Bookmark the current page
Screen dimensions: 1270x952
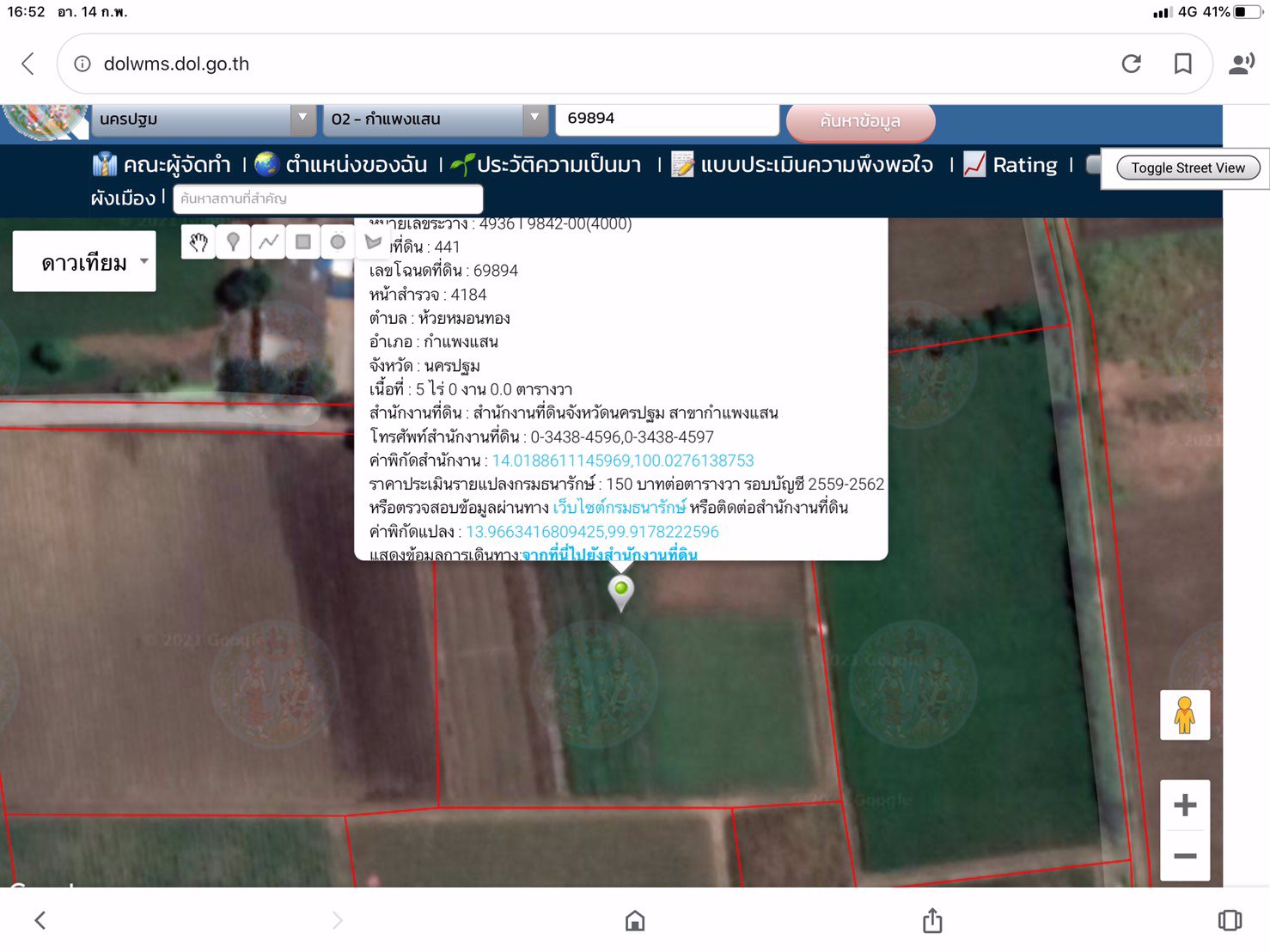tap(1182, 64)
